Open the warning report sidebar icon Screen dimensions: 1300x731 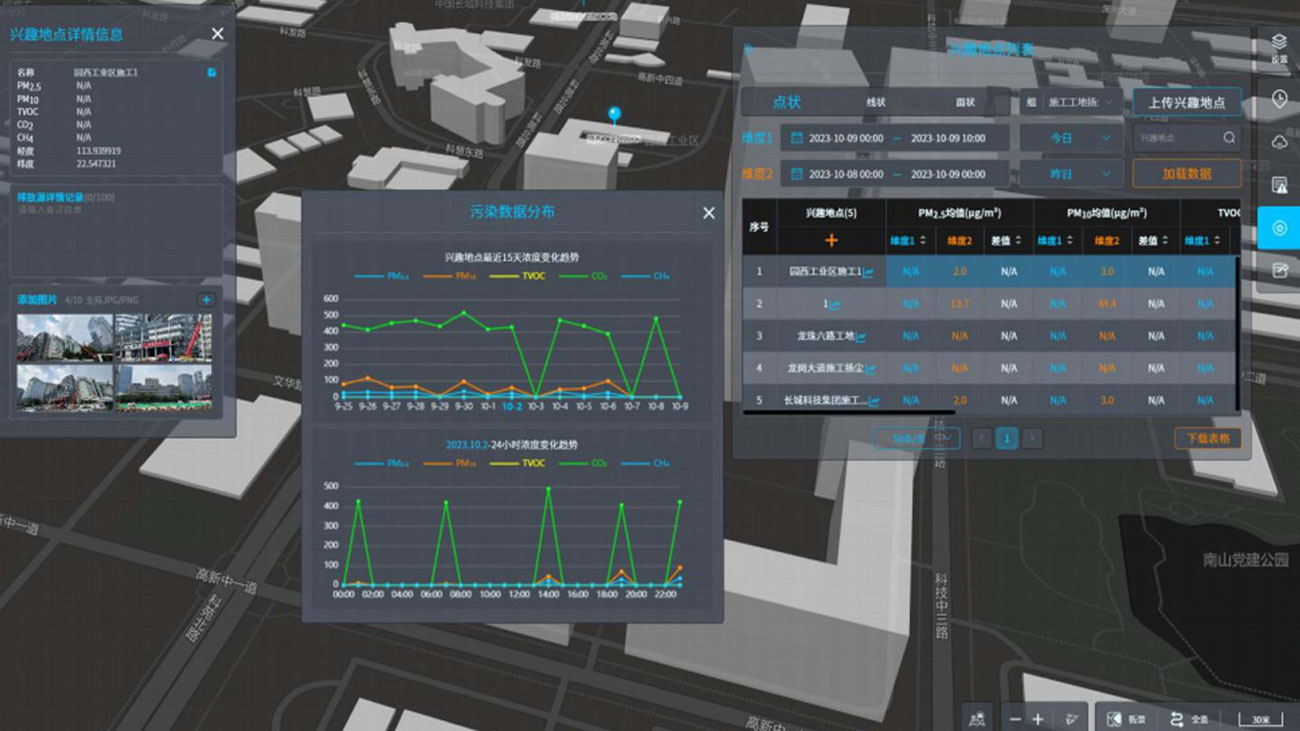click(1279, 185)
